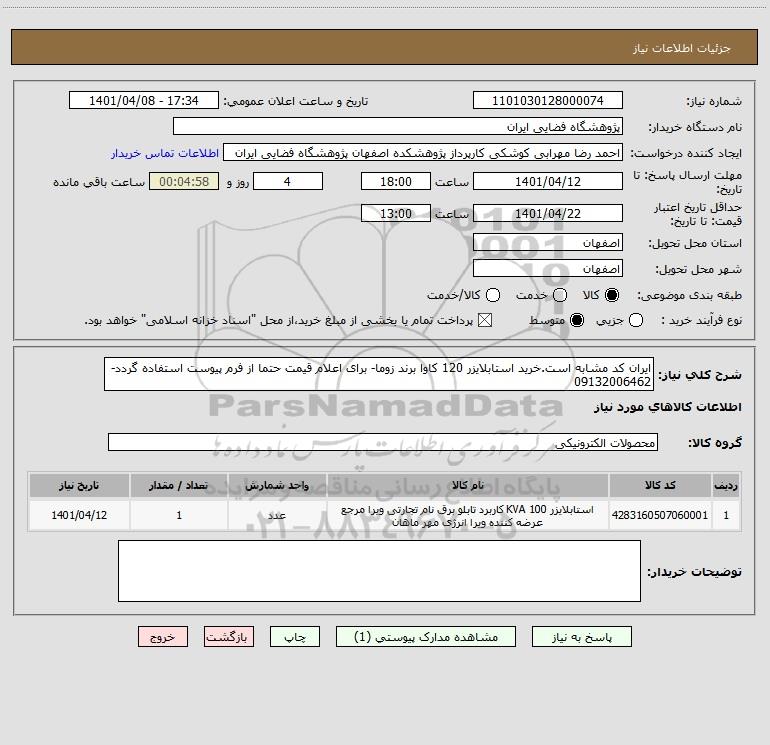The image size is (770, 745).
Task: Click the delivery province field اصفهان
Action: click(x=548, y=243)
